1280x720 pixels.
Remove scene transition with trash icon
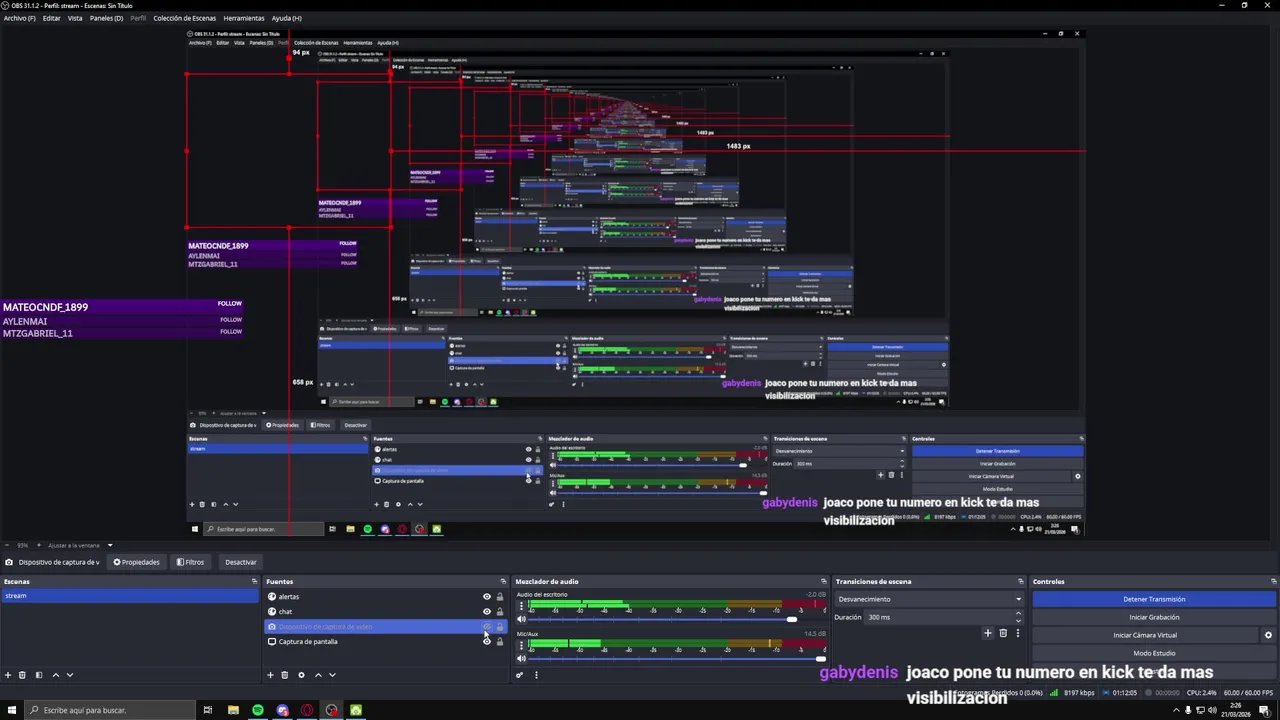tap(1003, 633)
